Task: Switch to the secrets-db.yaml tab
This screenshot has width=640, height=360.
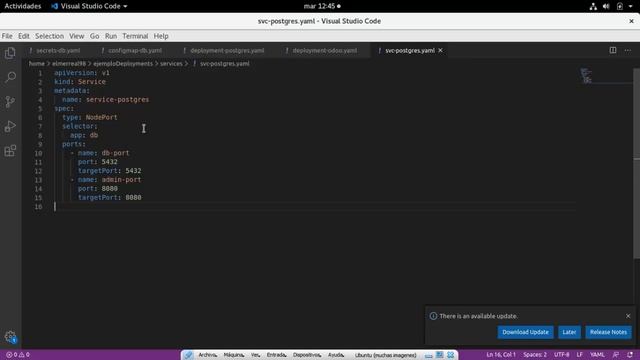Action: click(x=58, y=50)
